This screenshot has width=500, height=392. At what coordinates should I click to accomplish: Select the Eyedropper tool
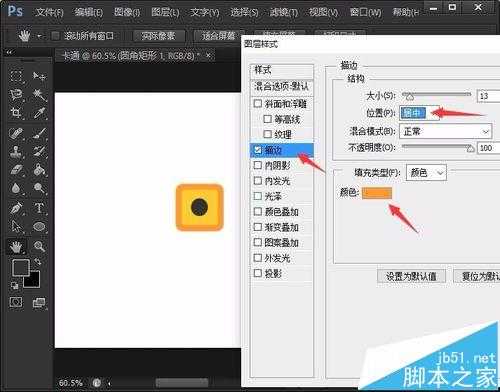coord(39,113)
